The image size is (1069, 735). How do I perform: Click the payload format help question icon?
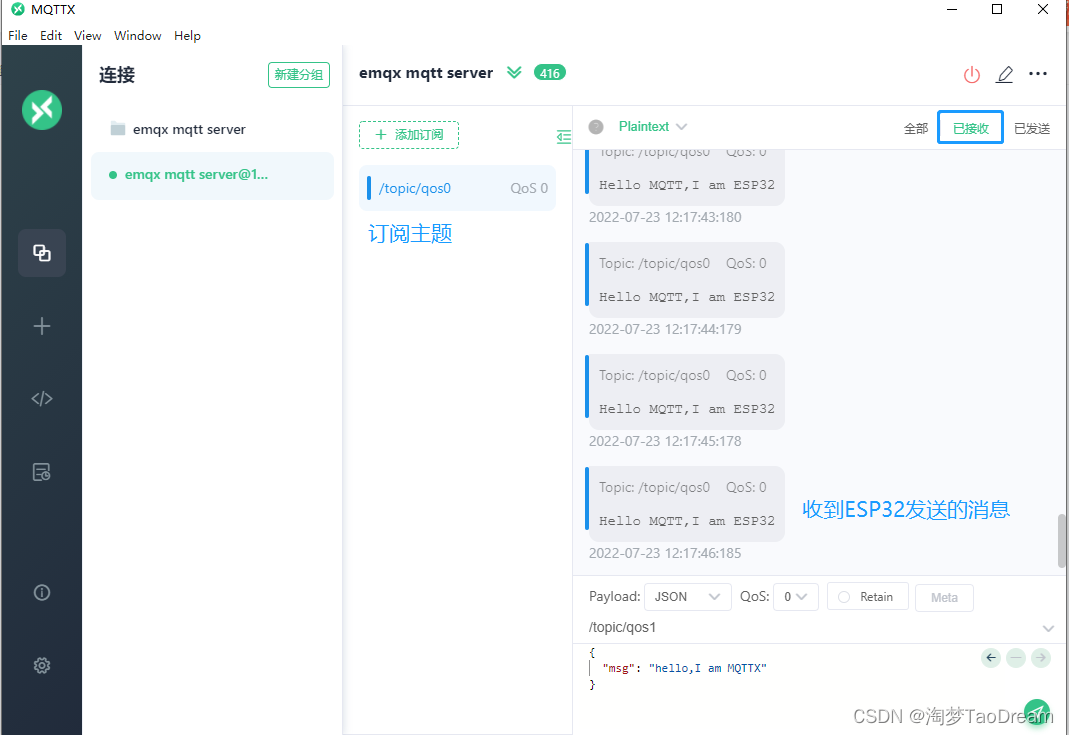coord(596,127)
